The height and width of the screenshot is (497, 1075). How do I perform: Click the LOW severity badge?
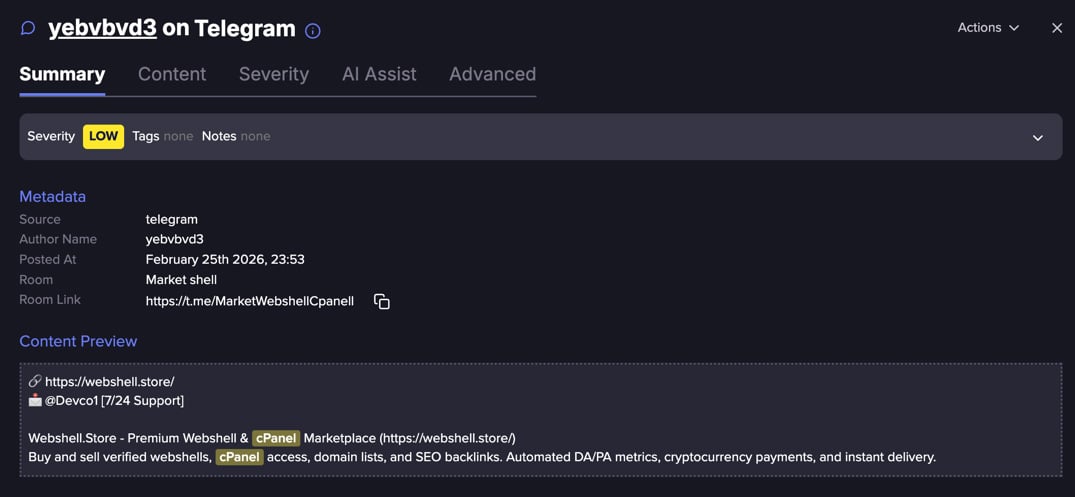pos(104,136)
